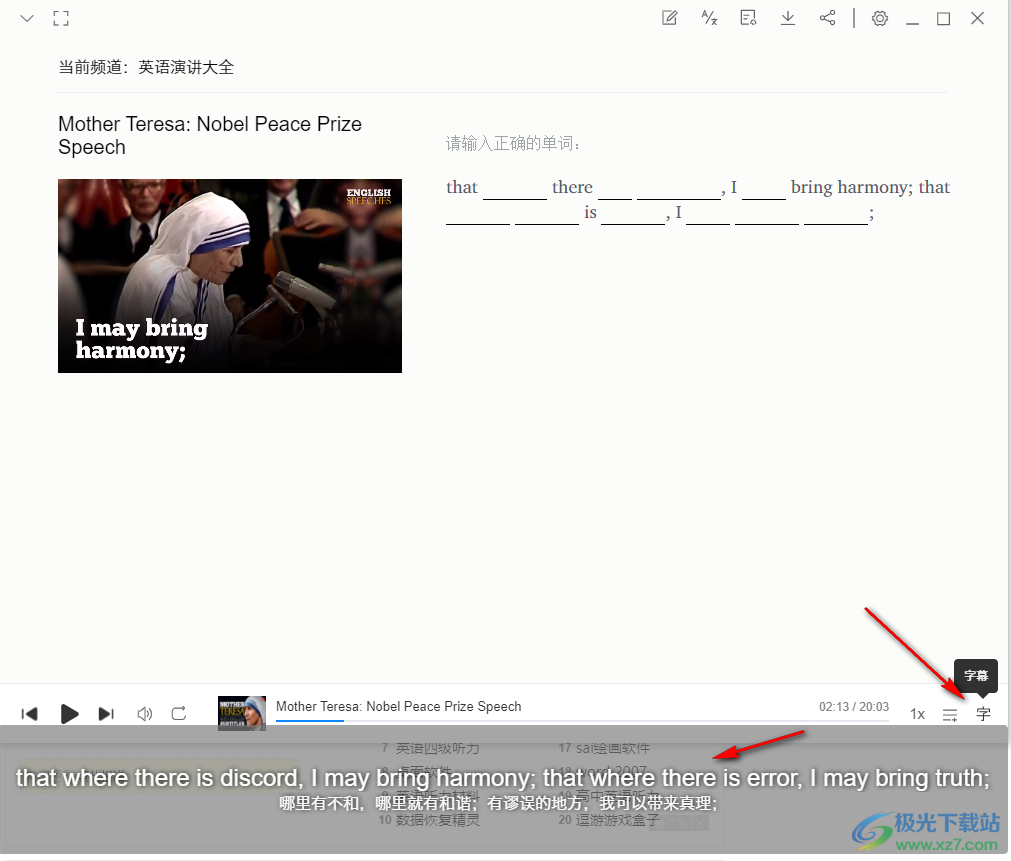Fill the blank between 'I' and 'bring harmony'
This screenshot has width=1011, height=861.
pos(764,188)
